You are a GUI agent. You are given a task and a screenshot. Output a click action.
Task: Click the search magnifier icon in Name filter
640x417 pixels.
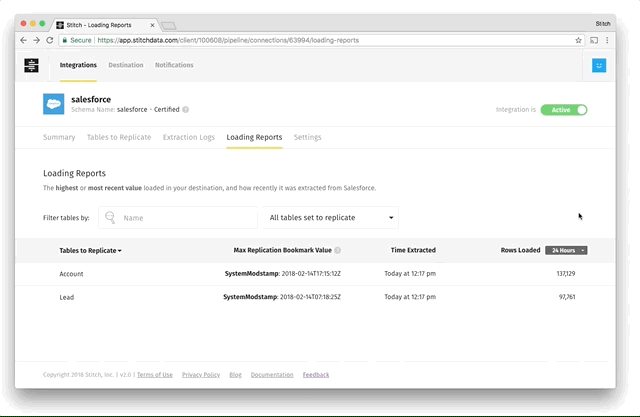click(x=110, y=217)
